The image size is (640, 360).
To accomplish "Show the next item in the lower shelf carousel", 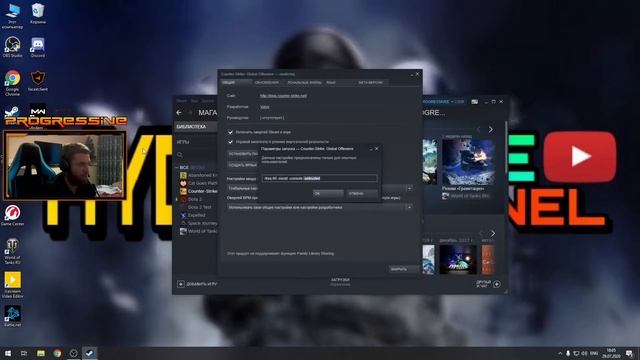I will tap(493, 233).
